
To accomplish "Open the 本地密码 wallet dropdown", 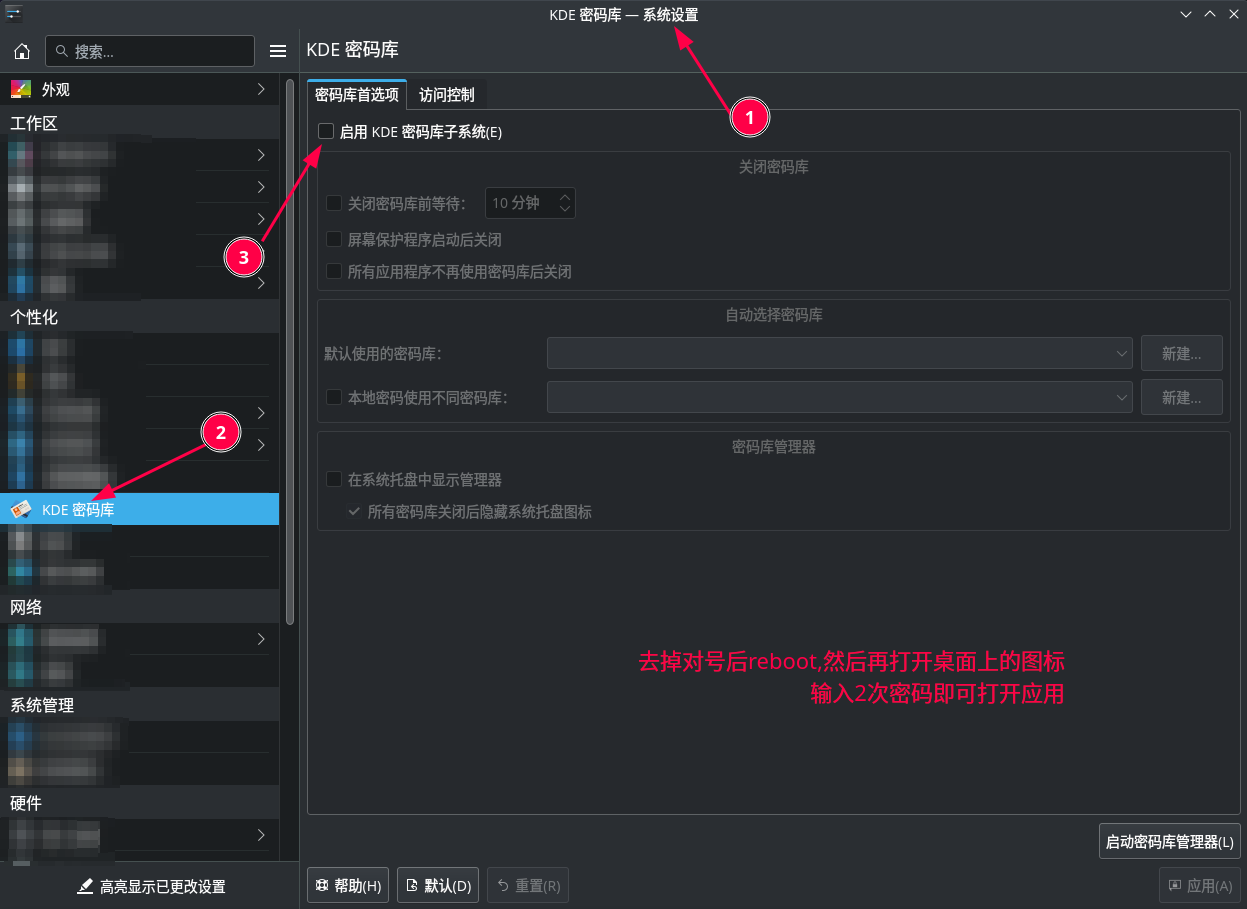I will click(840, 397).
